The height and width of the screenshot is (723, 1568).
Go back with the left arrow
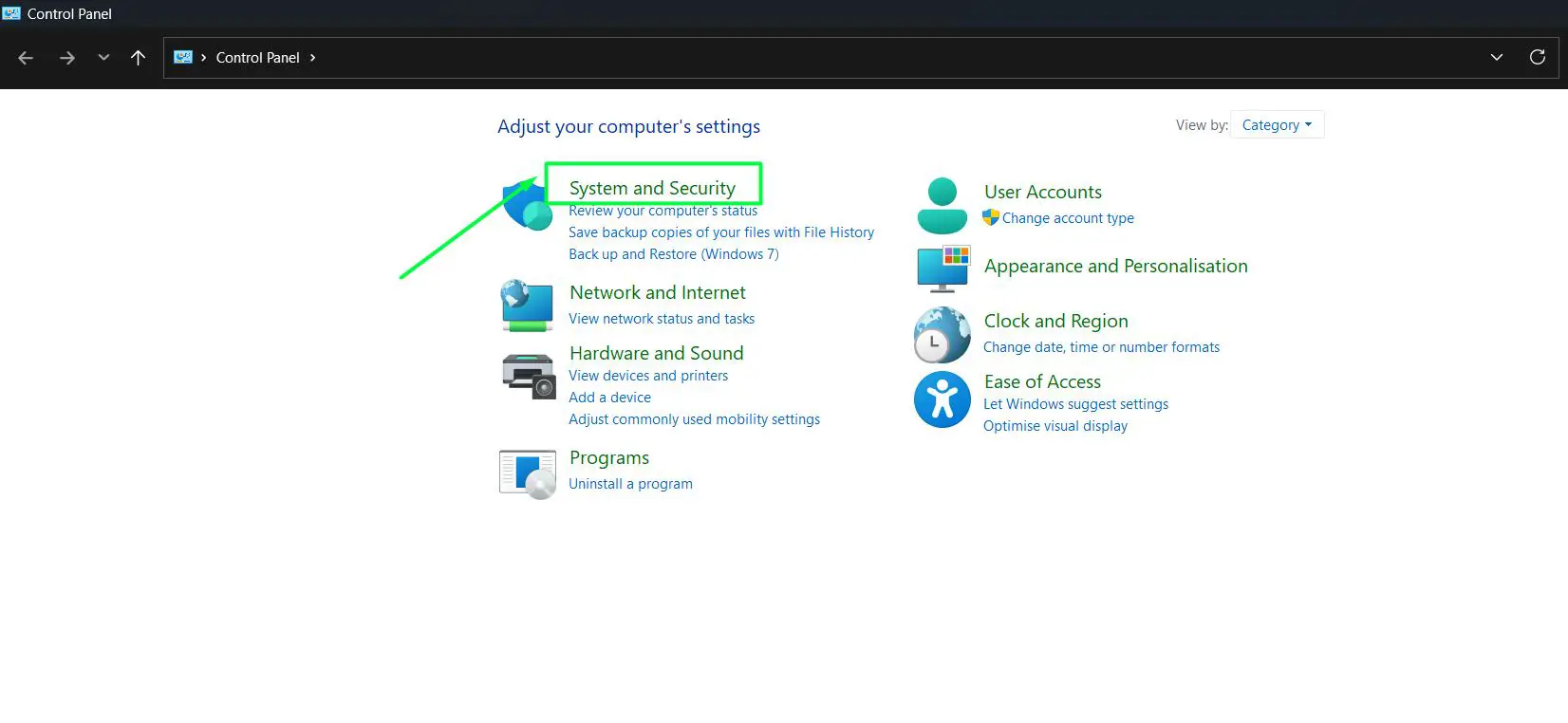pyautogui.click(x=26, y=58)
